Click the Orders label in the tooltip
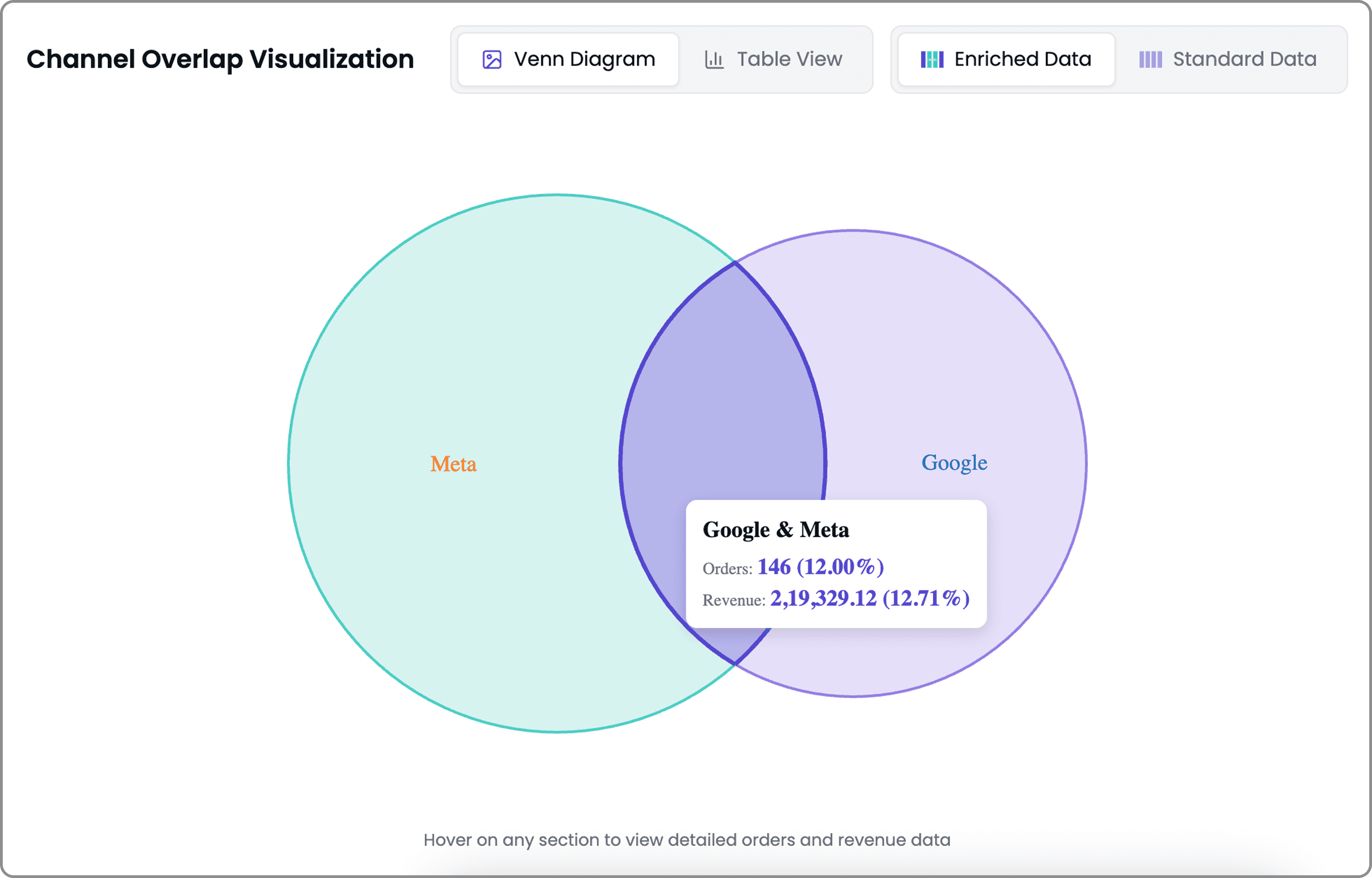Viewport: 1372px width, 878px height. (727, 569)
